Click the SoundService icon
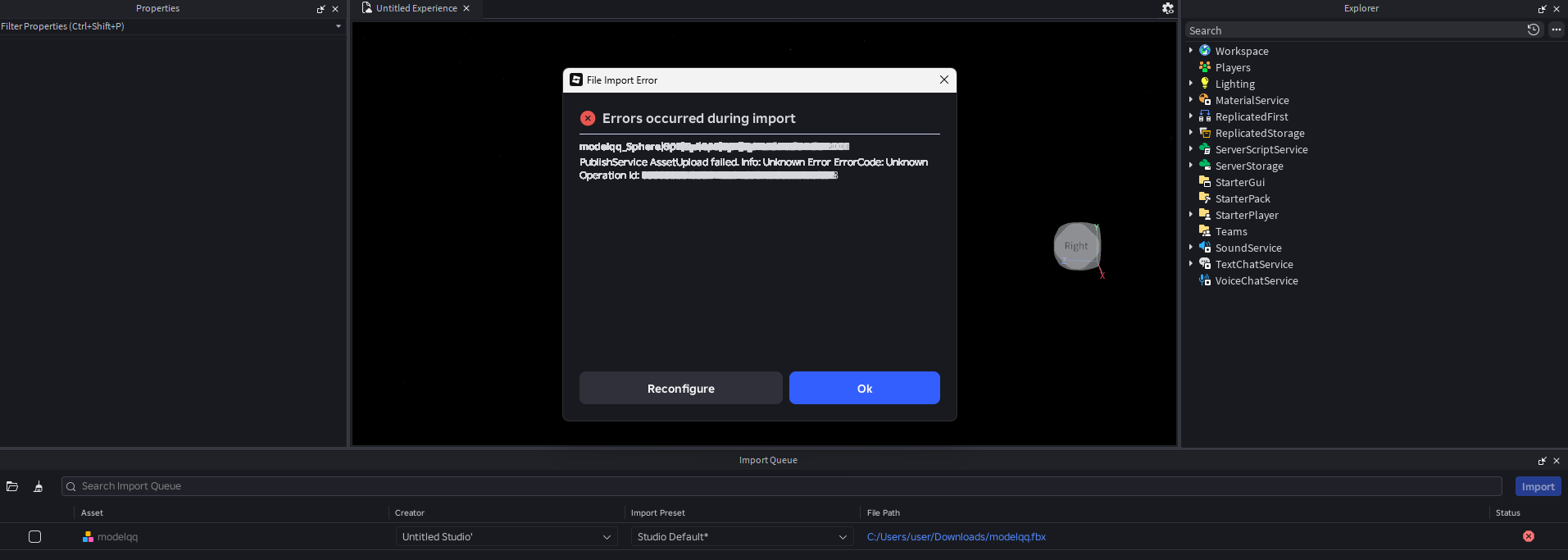The height and width of the screenshot is (560, 1568). 1205,248
